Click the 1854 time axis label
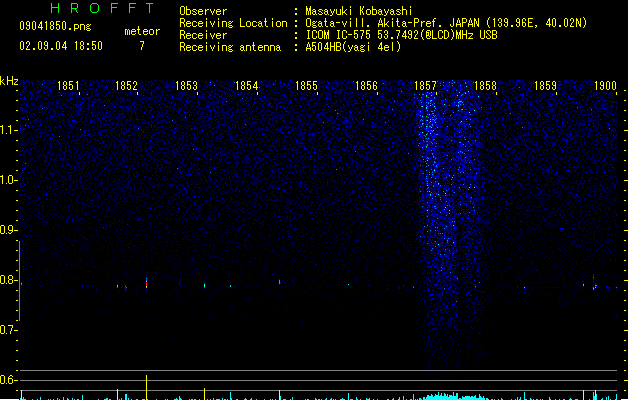Screen dimensions: 629x400 pyautogui.click(x=246, y=86)
